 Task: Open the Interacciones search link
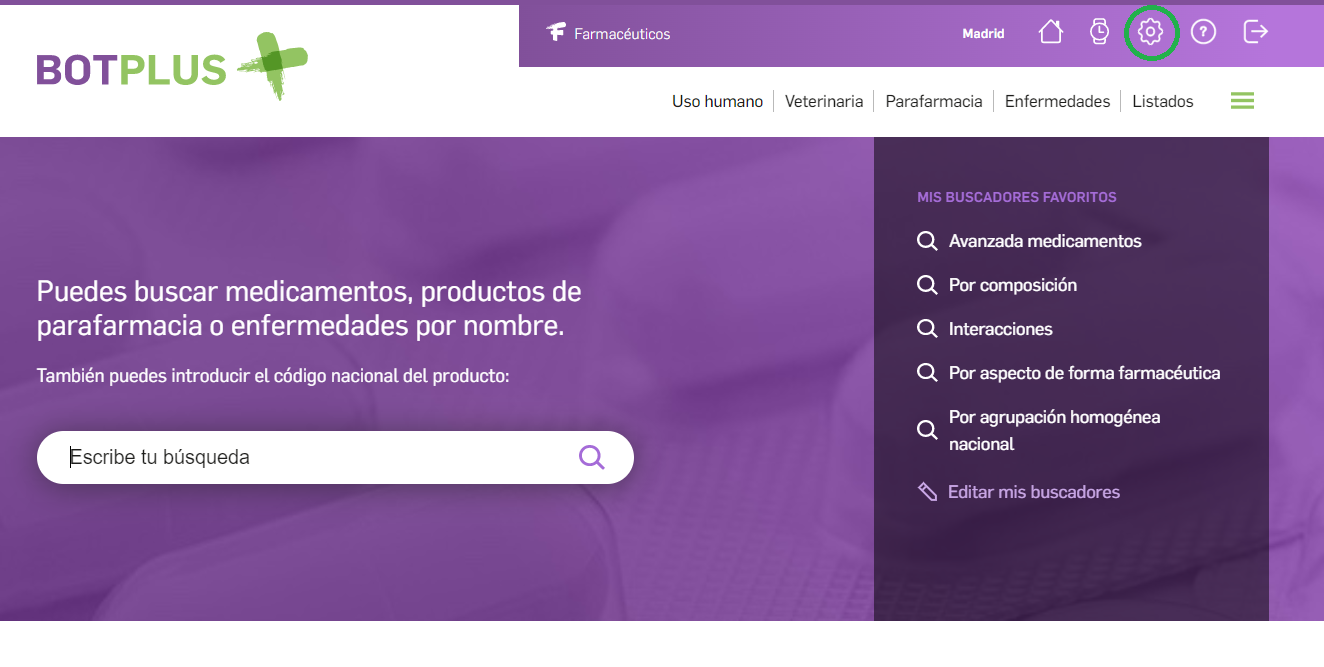(x=1000, y=329)
